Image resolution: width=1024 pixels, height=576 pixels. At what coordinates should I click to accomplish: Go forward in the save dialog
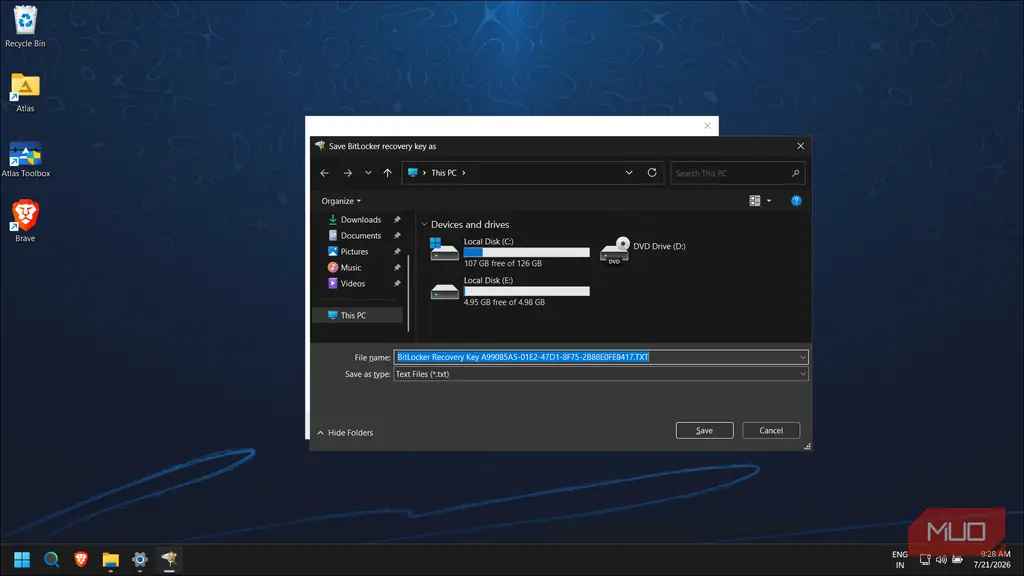(x=347, y=173)
